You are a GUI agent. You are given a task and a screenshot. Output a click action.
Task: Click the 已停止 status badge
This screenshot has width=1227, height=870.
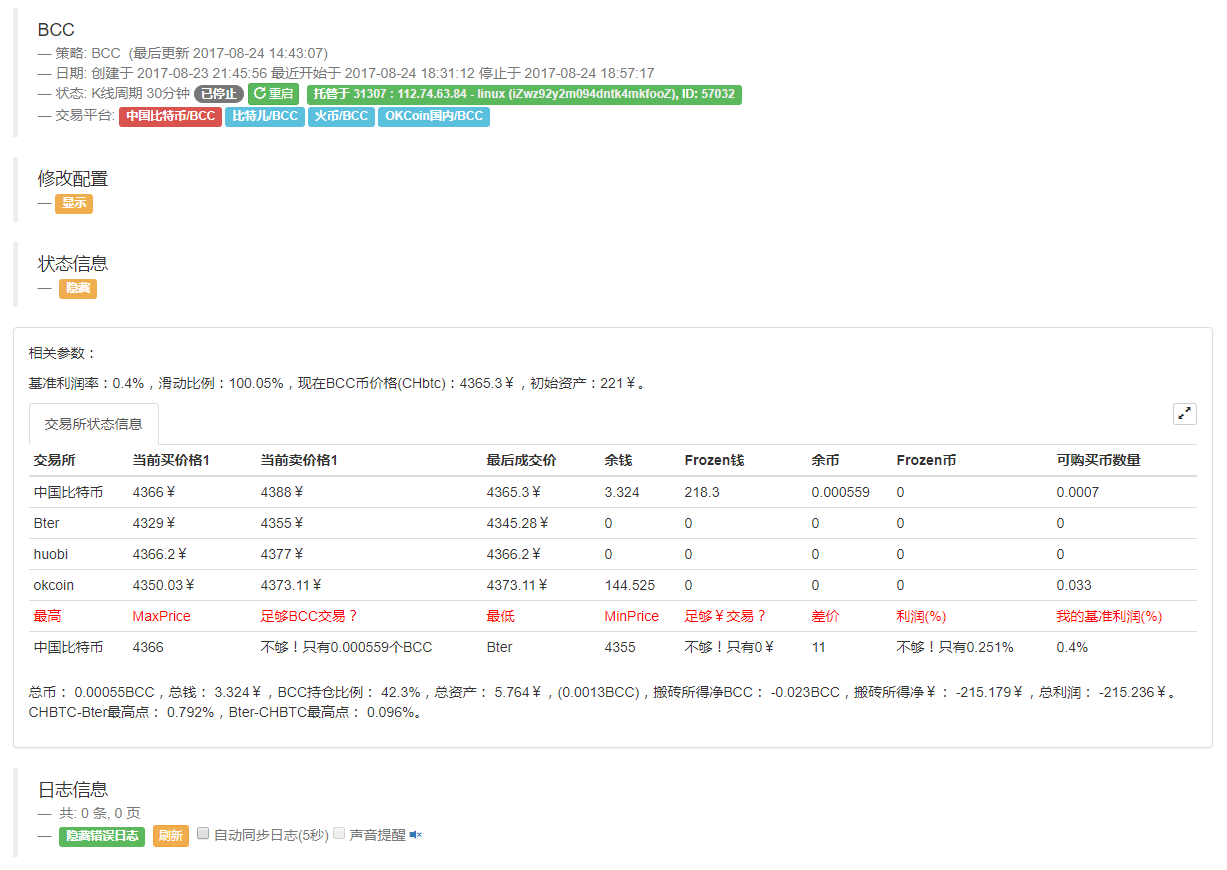pyautogui.click(x=219, y=94)
